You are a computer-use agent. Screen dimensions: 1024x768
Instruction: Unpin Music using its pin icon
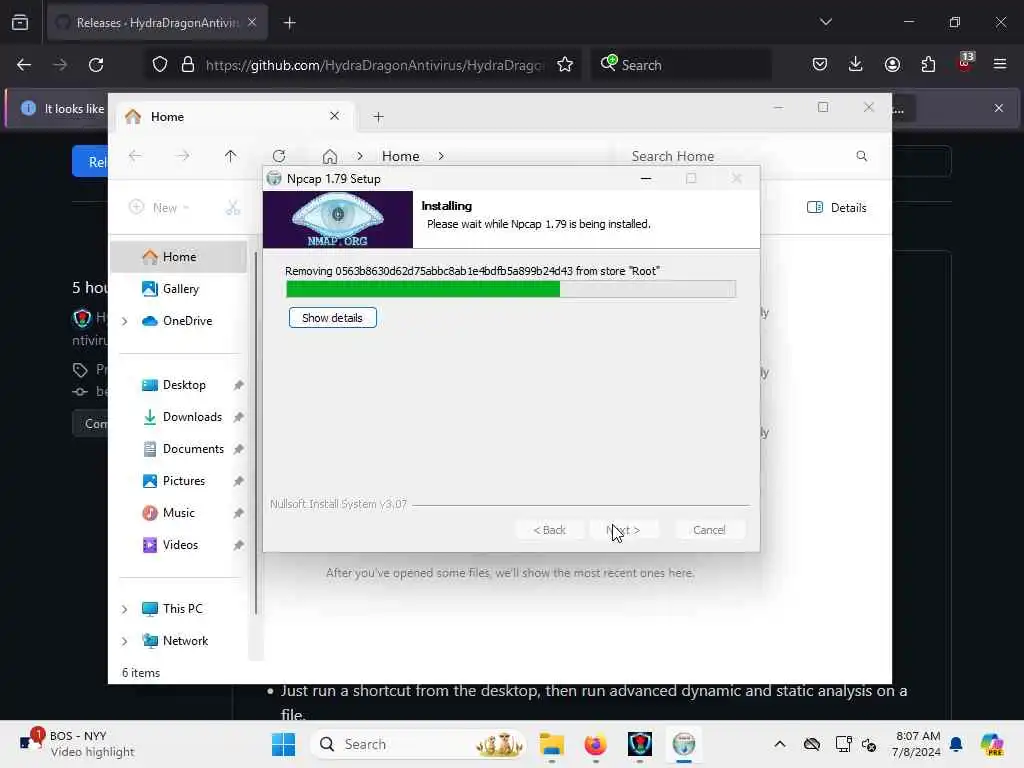tap(238, 513)
